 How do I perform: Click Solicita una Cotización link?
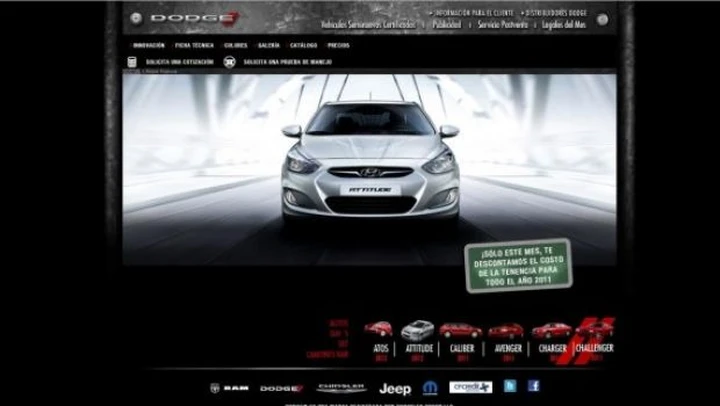[x=180, y=62]
